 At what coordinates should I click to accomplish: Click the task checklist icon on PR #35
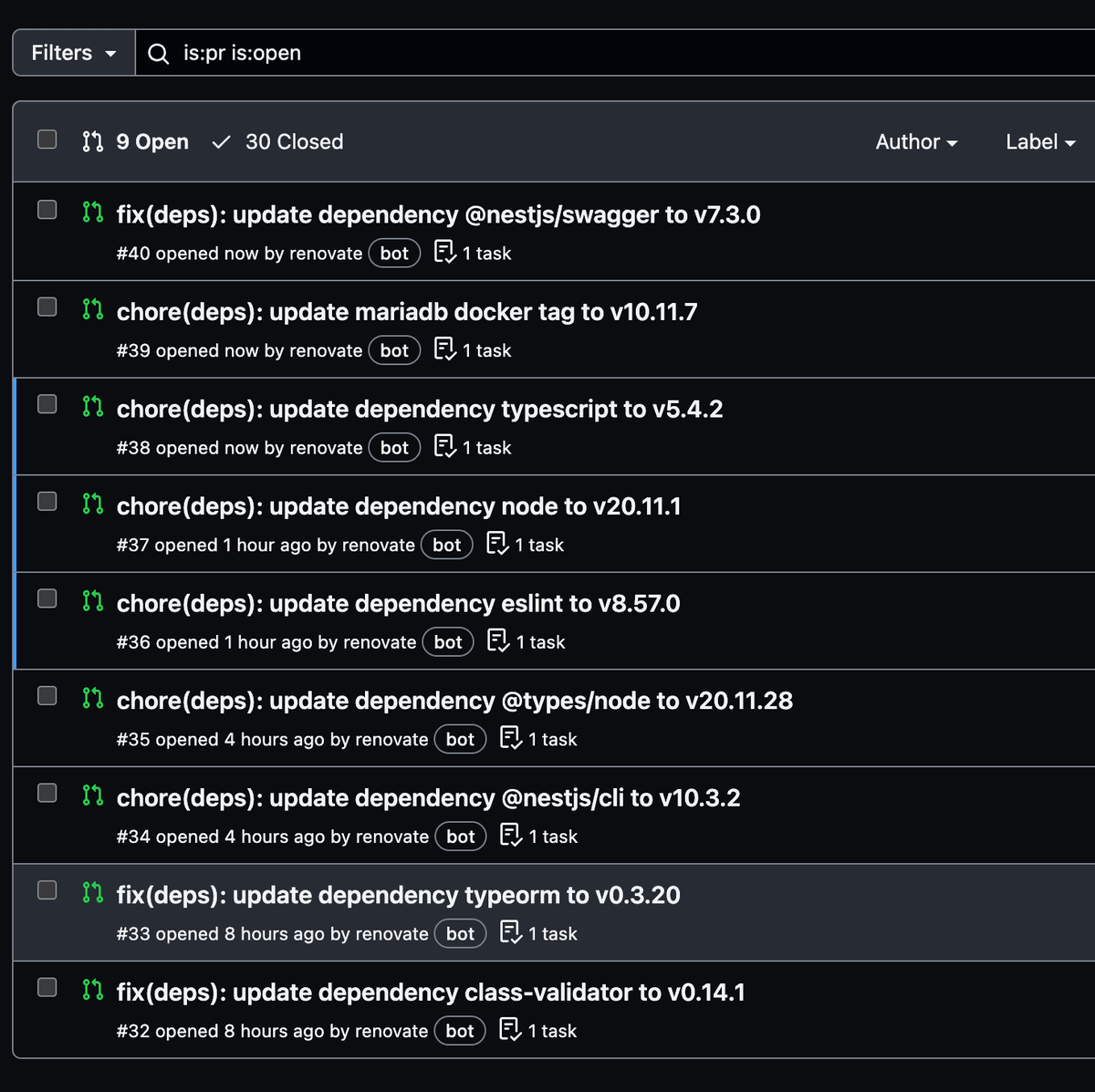511,738
